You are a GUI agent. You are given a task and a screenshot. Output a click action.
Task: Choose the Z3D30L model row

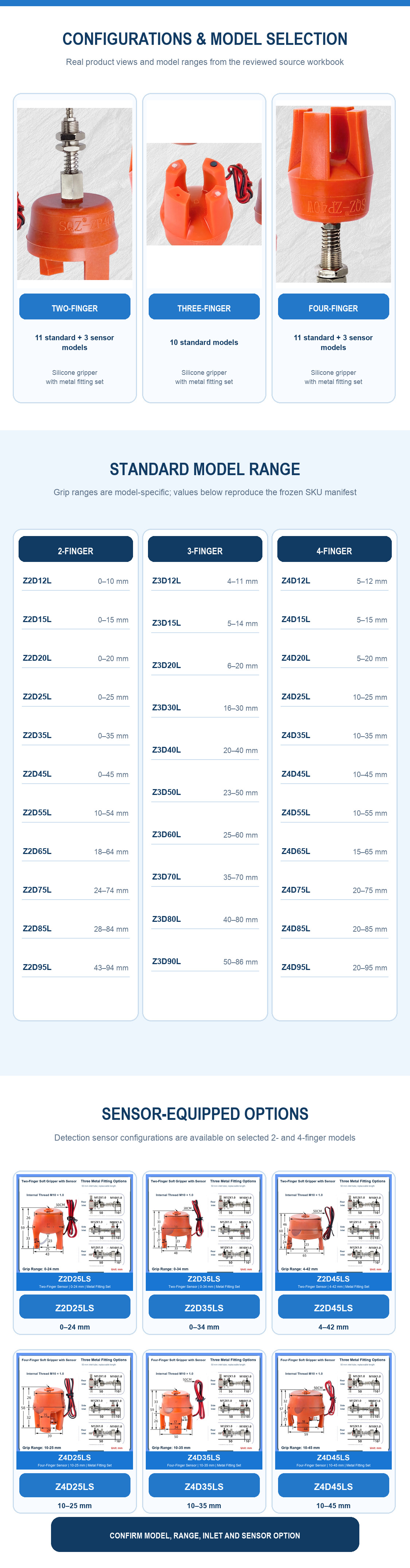tap(205, 708)
